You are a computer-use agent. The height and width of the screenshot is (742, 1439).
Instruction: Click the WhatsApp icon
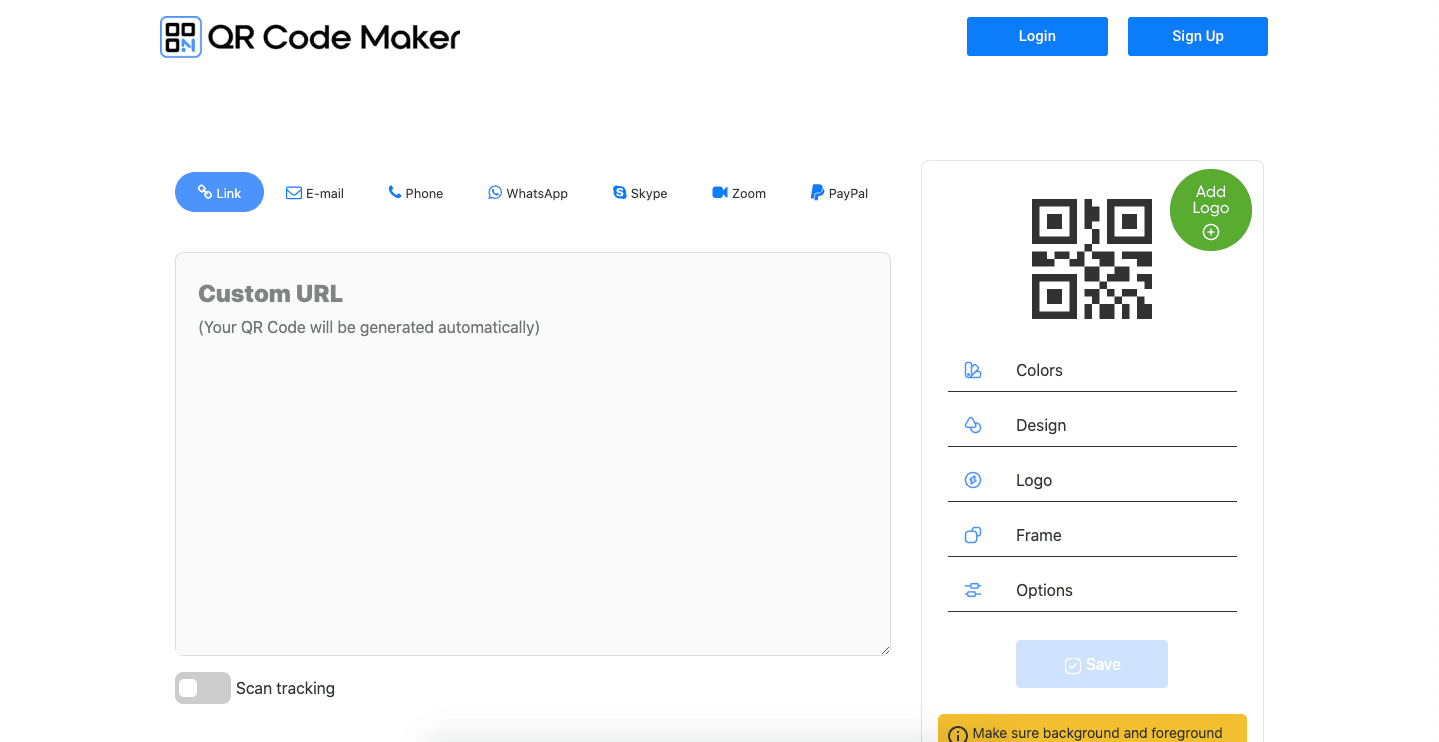pyautogui.click(x=494, y=192)
